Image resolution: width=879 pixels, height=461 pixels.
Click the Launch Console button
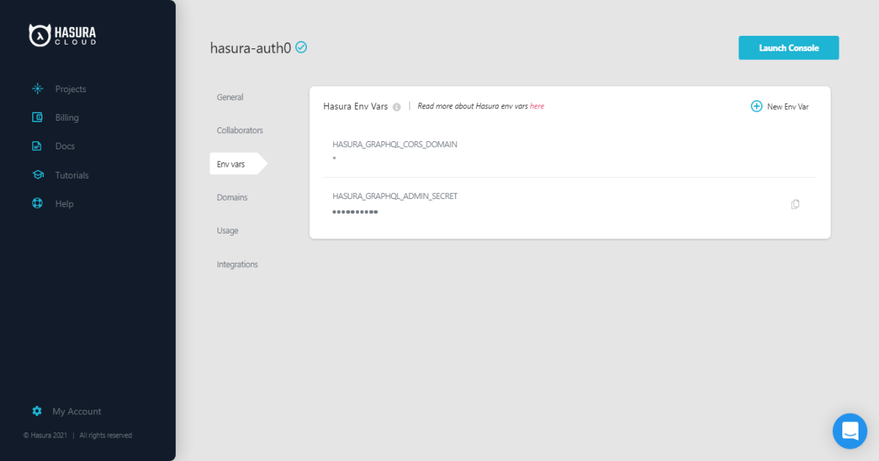(x=788, y=48)
